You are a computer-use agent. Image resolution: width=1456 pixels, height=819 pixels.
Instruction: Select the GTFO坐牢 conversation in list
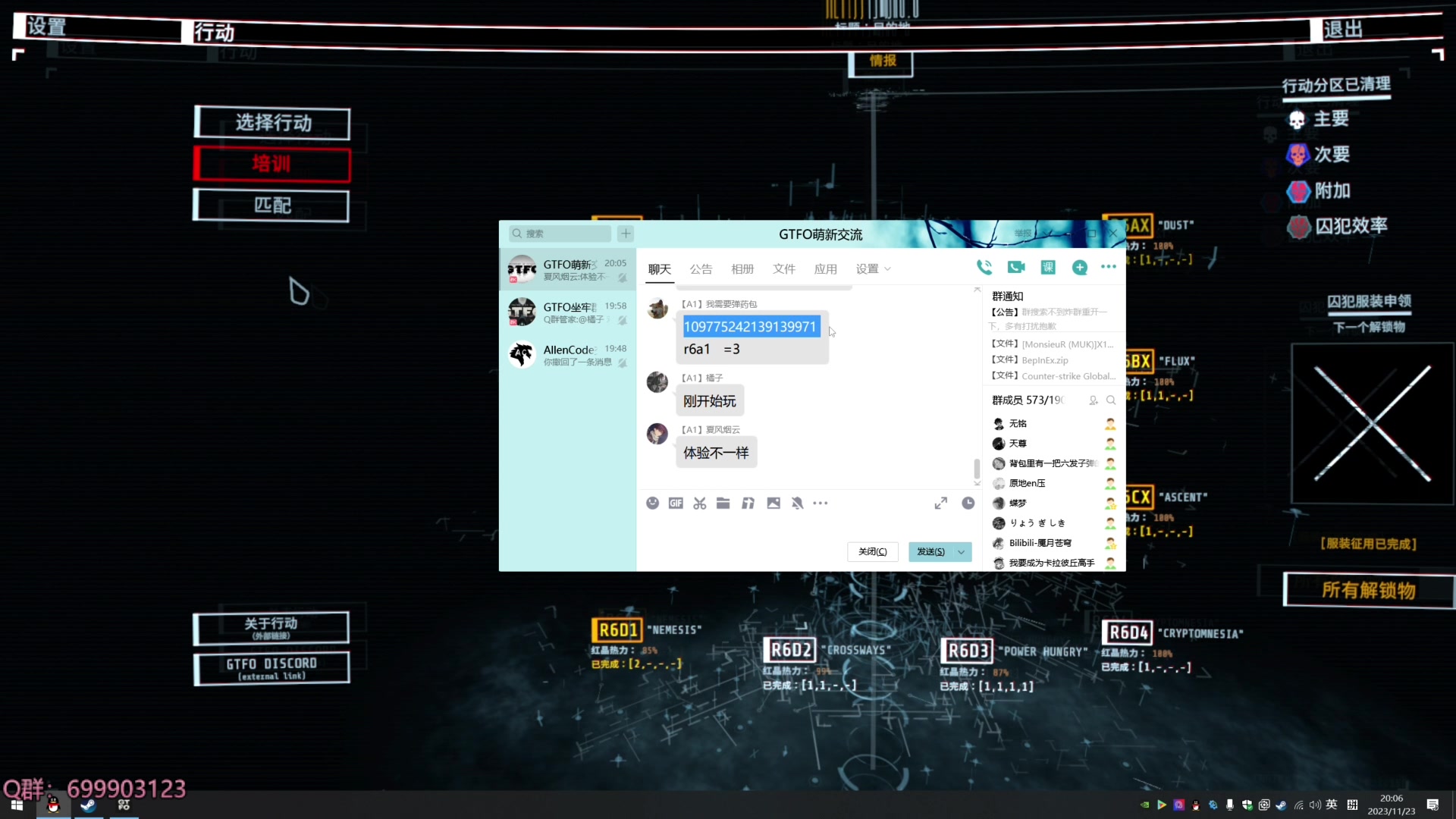pyautogui.click(x=567, y=312)
